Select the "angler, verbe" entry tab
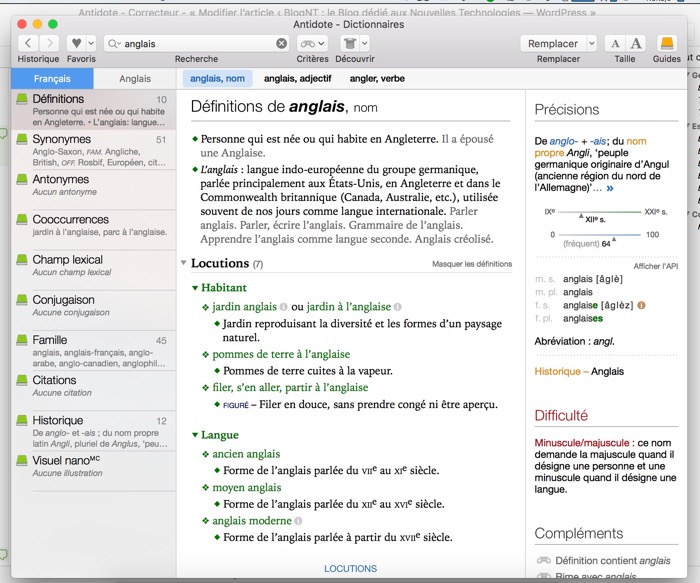The image size is (700, 583). 377,78
